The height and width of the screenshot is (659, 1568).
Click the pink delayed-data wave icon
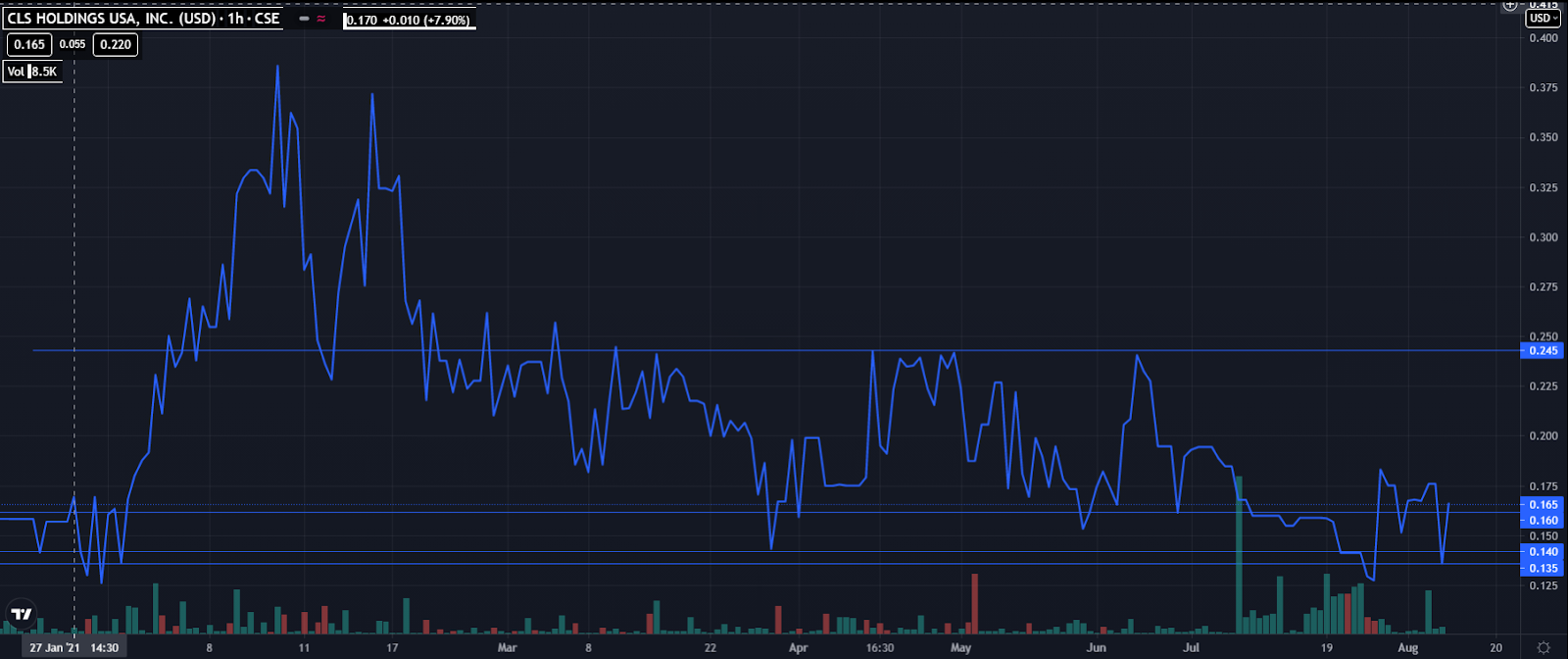[x=321, y=19]
